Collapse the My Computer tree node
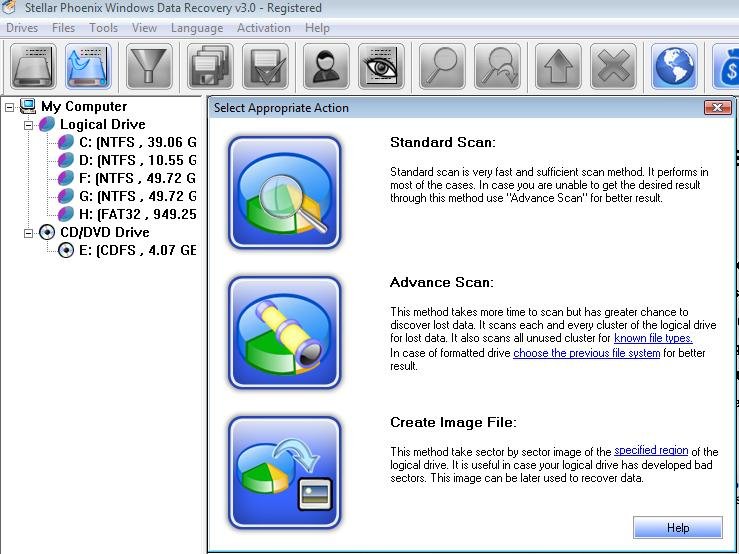The image size is (739, 554). pos(9,107)
